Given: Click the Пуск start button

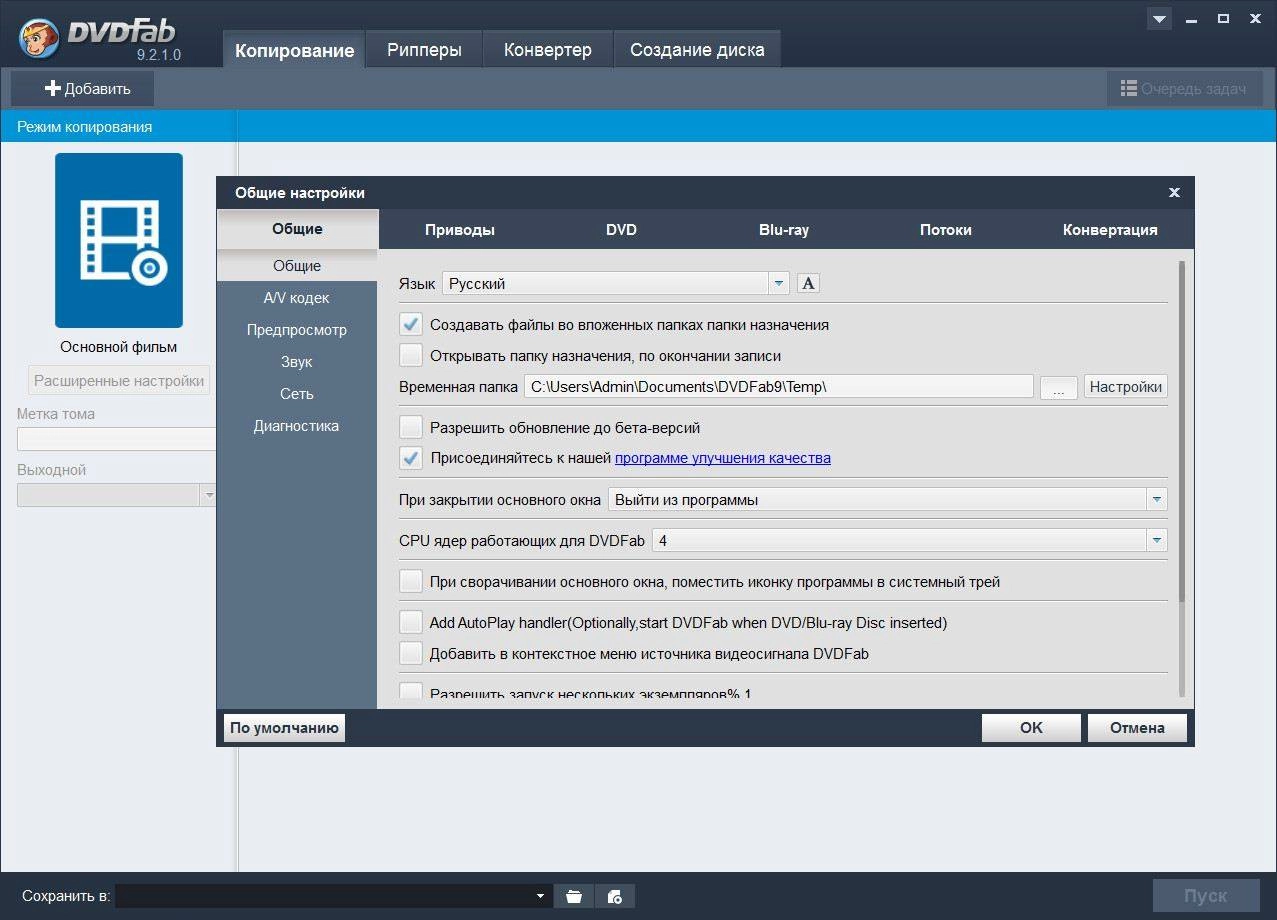Looking at the screenshot, I should pyautogui.click(x=1205, y=896).
